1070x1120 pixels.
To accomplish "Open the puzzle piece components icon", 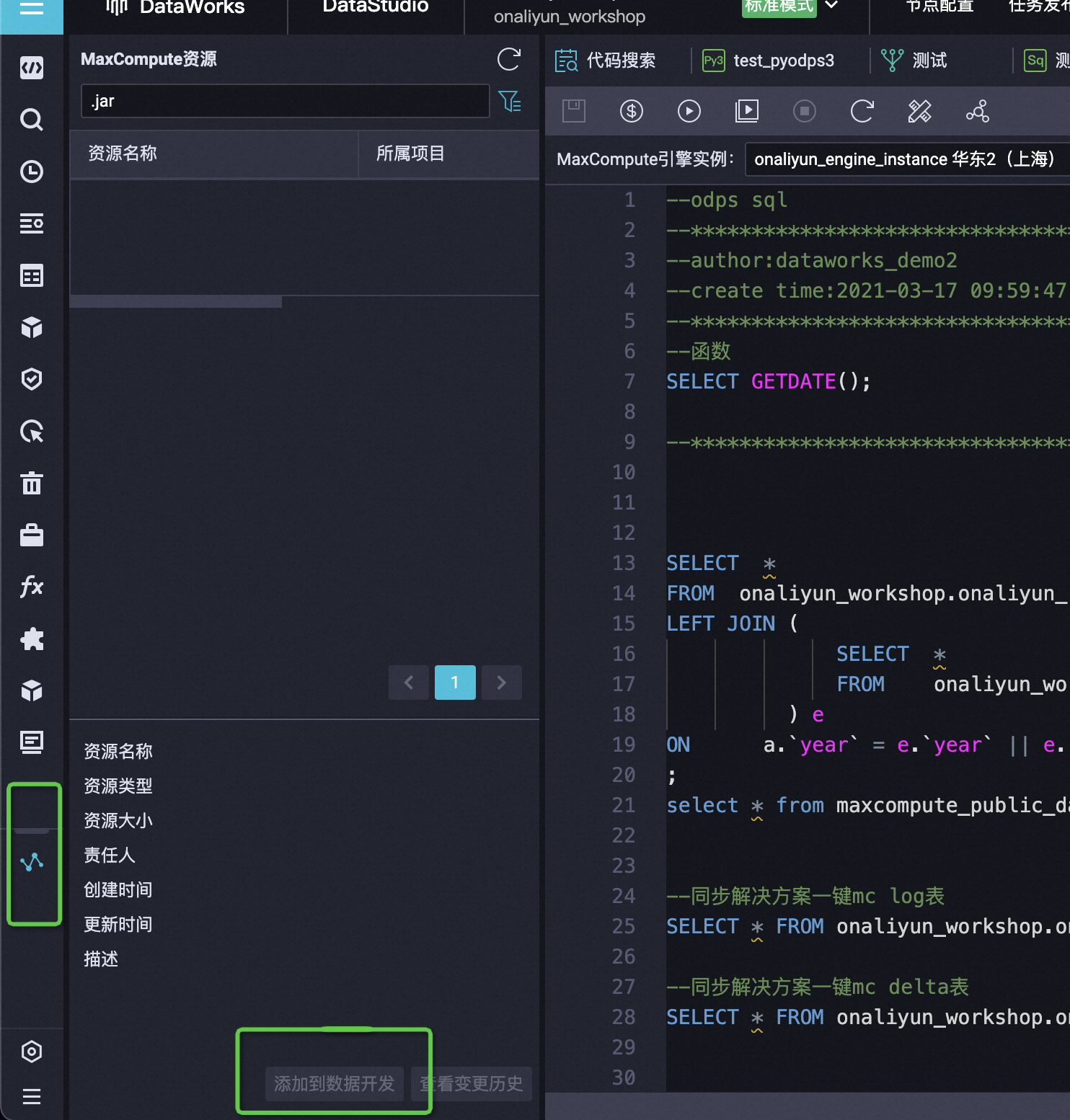I will coord(32,639).
